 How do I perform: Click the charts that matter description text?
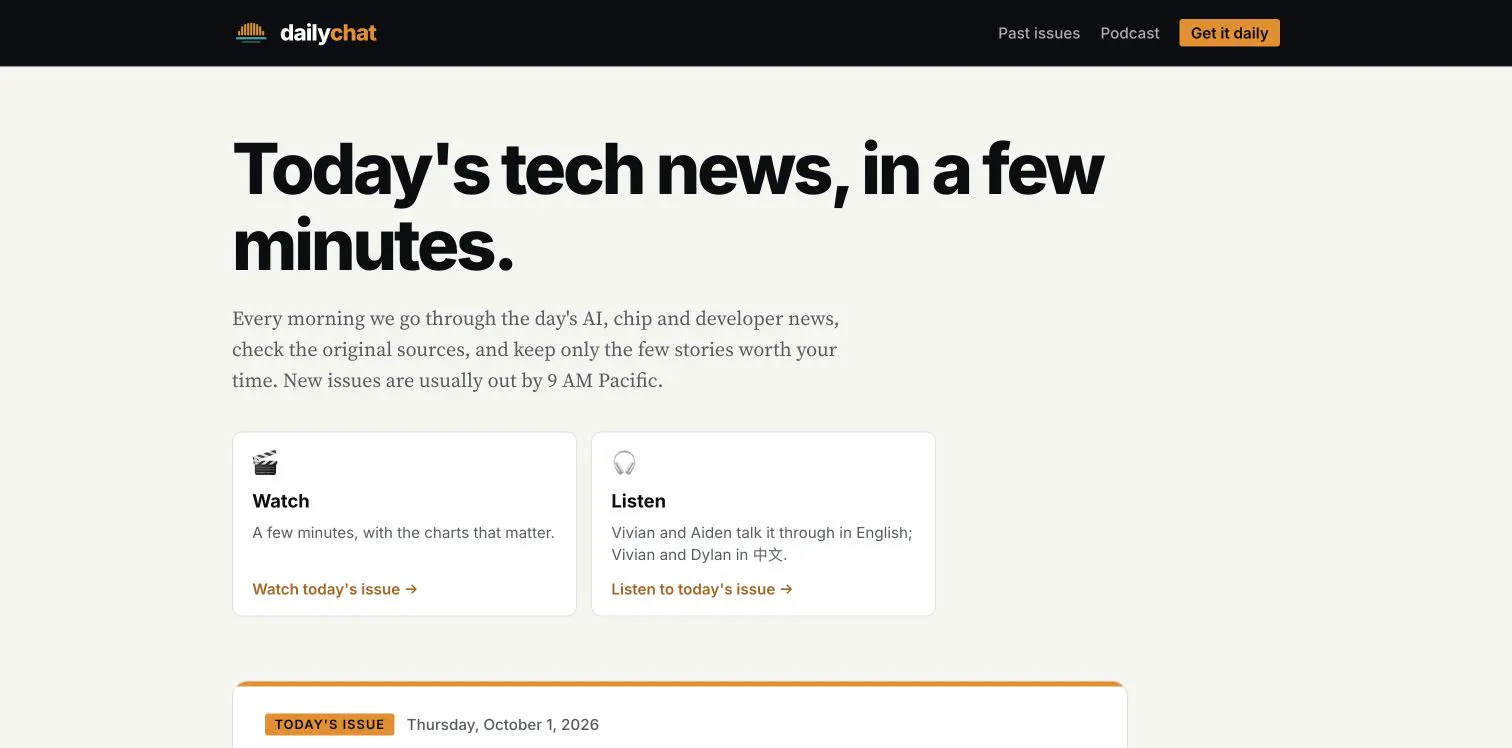404,533
